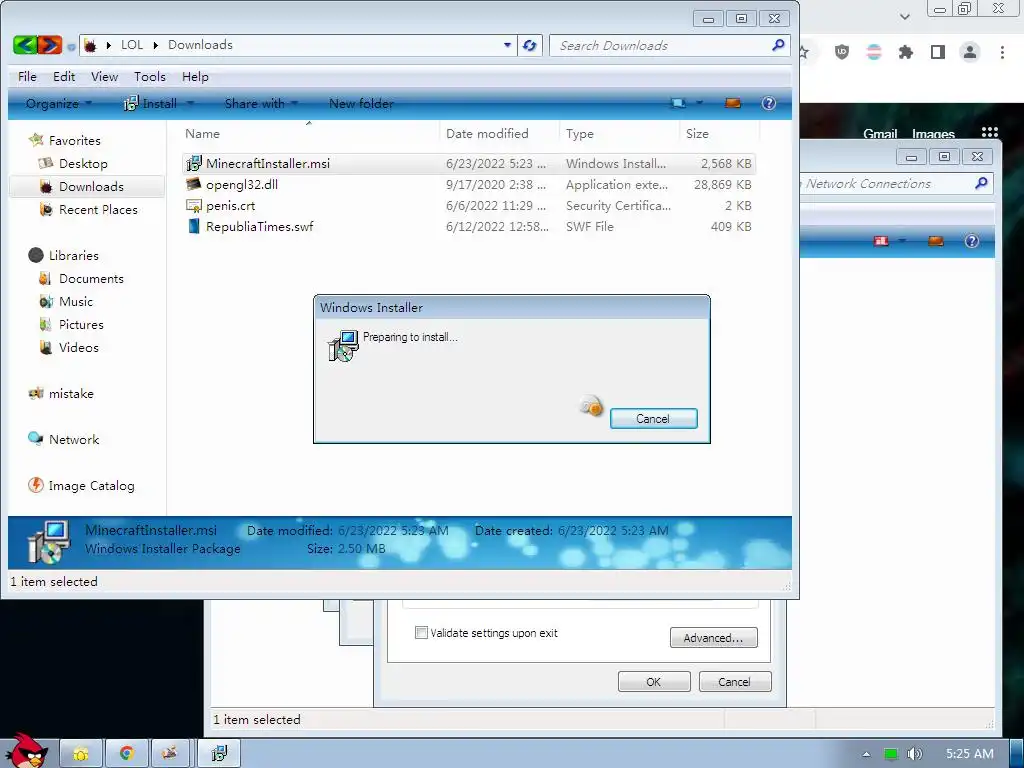Click the Advanced... button
This screenshot has width=1024, height=768.
(x=713, y=638)
